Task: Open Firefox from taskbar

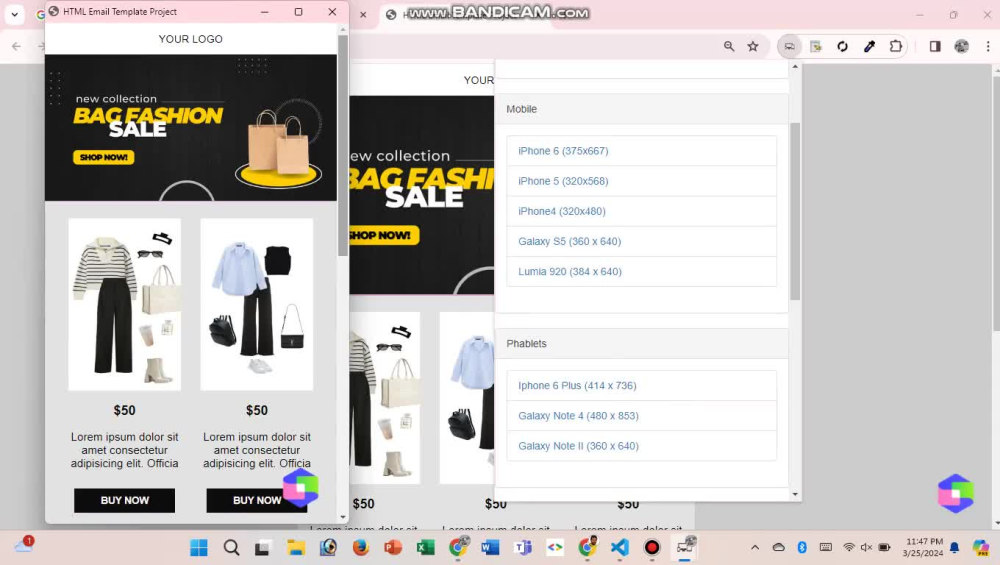Action: pyautogui.click(x=361, y=548)
